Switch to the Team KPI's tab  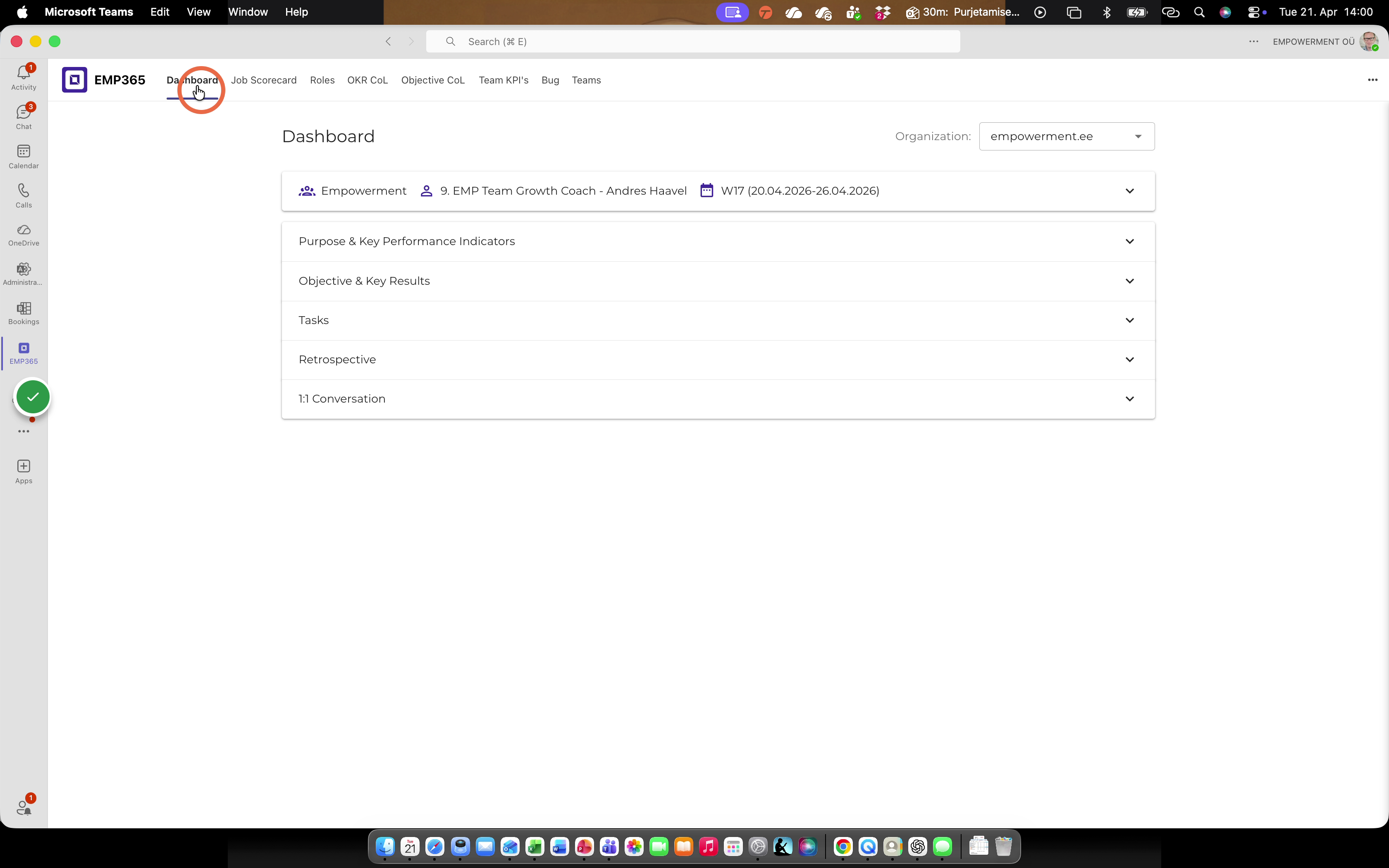tap(504, 80)
